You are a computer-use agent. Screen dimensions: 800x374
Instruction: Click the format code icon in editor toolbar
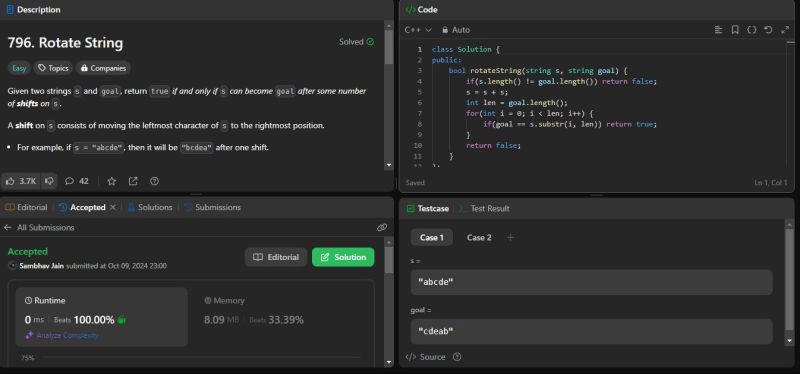(x=718, y=30)
